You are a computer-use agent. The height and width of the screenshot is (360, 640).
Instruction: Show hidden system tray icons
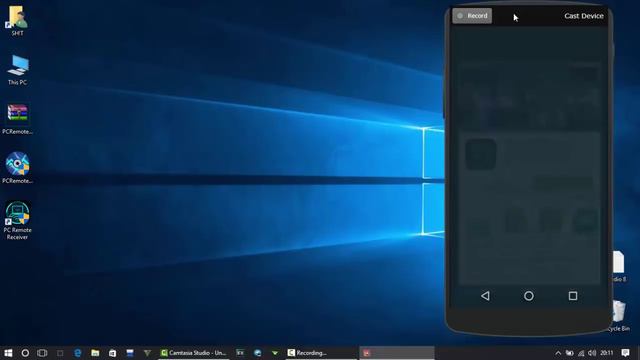coord(558,353)
